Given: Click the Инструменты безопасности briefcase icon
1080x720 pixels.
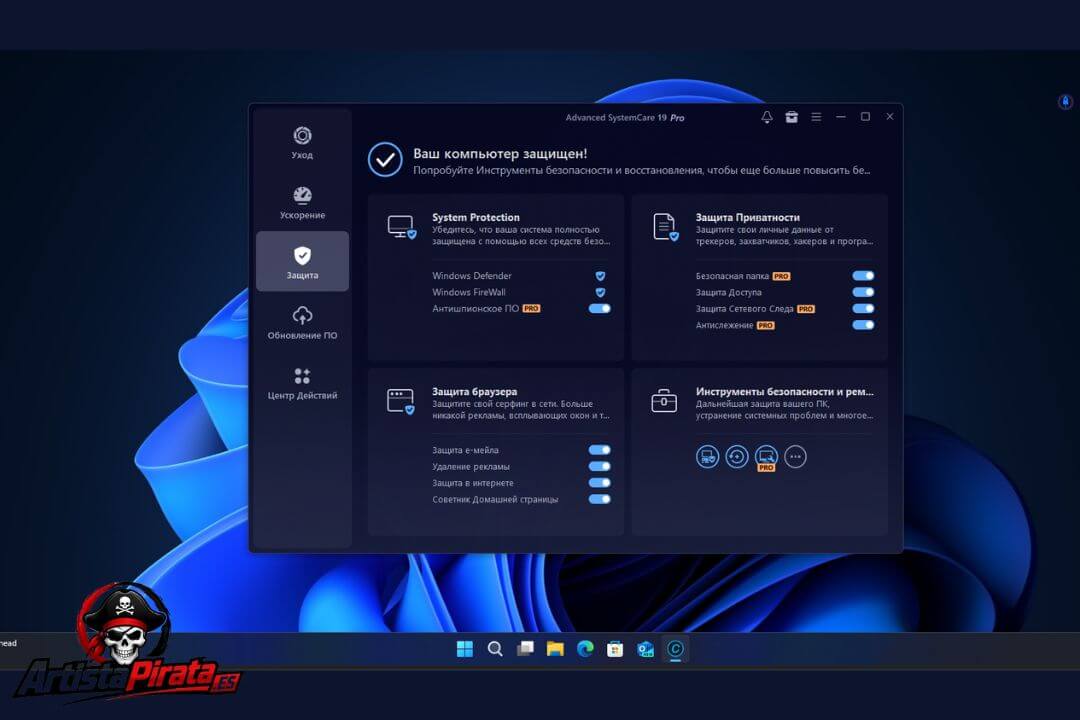Looking at the screenshot, I should (664, 400).
